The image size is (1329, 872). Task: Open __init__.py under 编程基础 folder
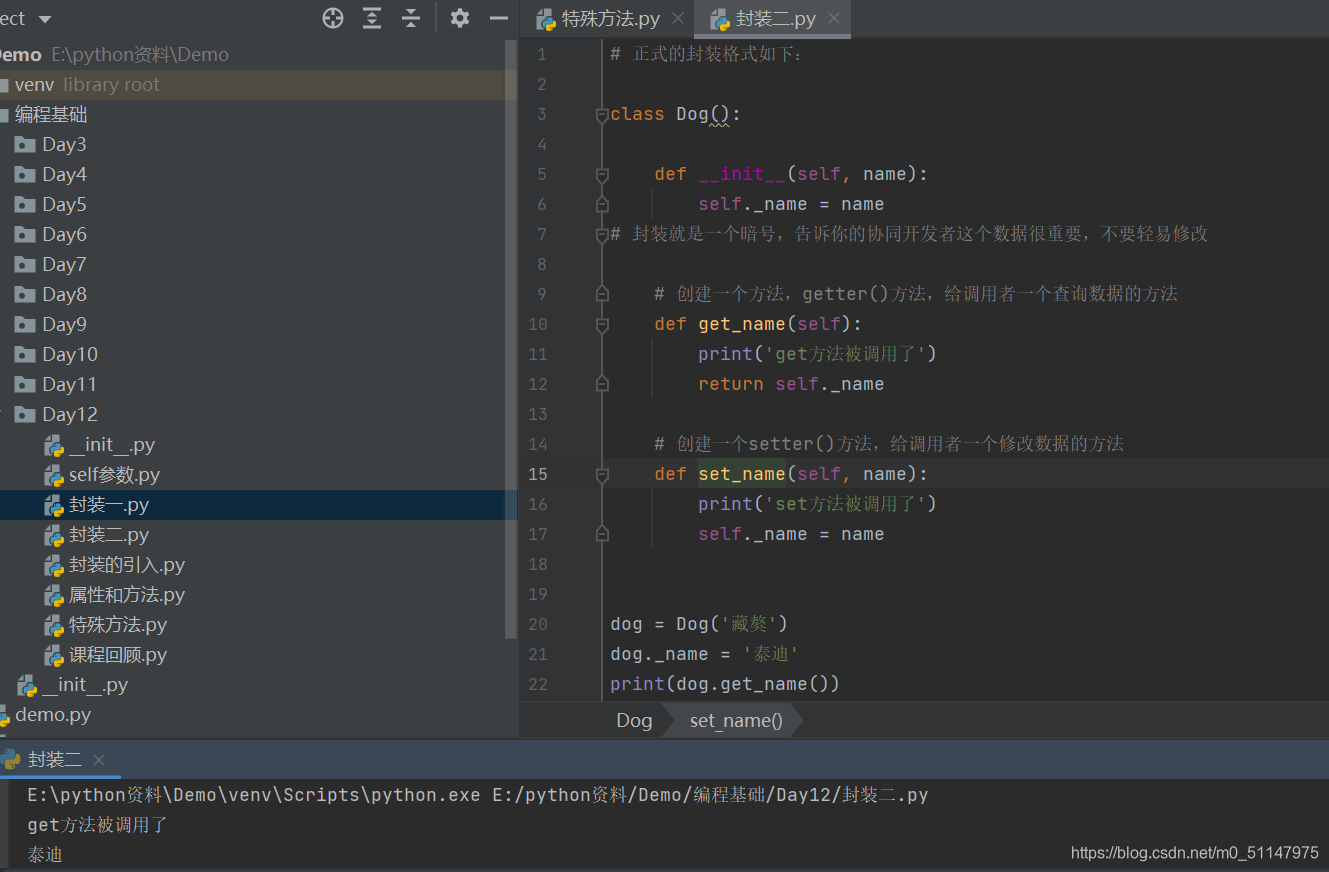pyautogui.click(x=85, y=685)
